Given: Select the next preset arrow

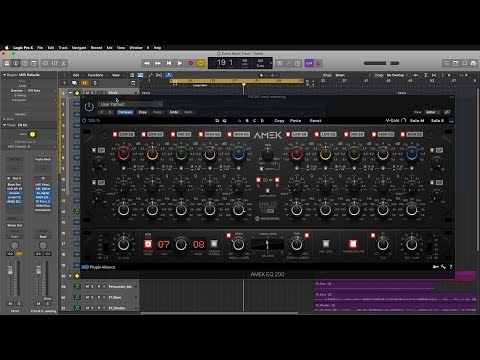Looking at the screenshot, I should pyautogui.click(x=110, y=112).
